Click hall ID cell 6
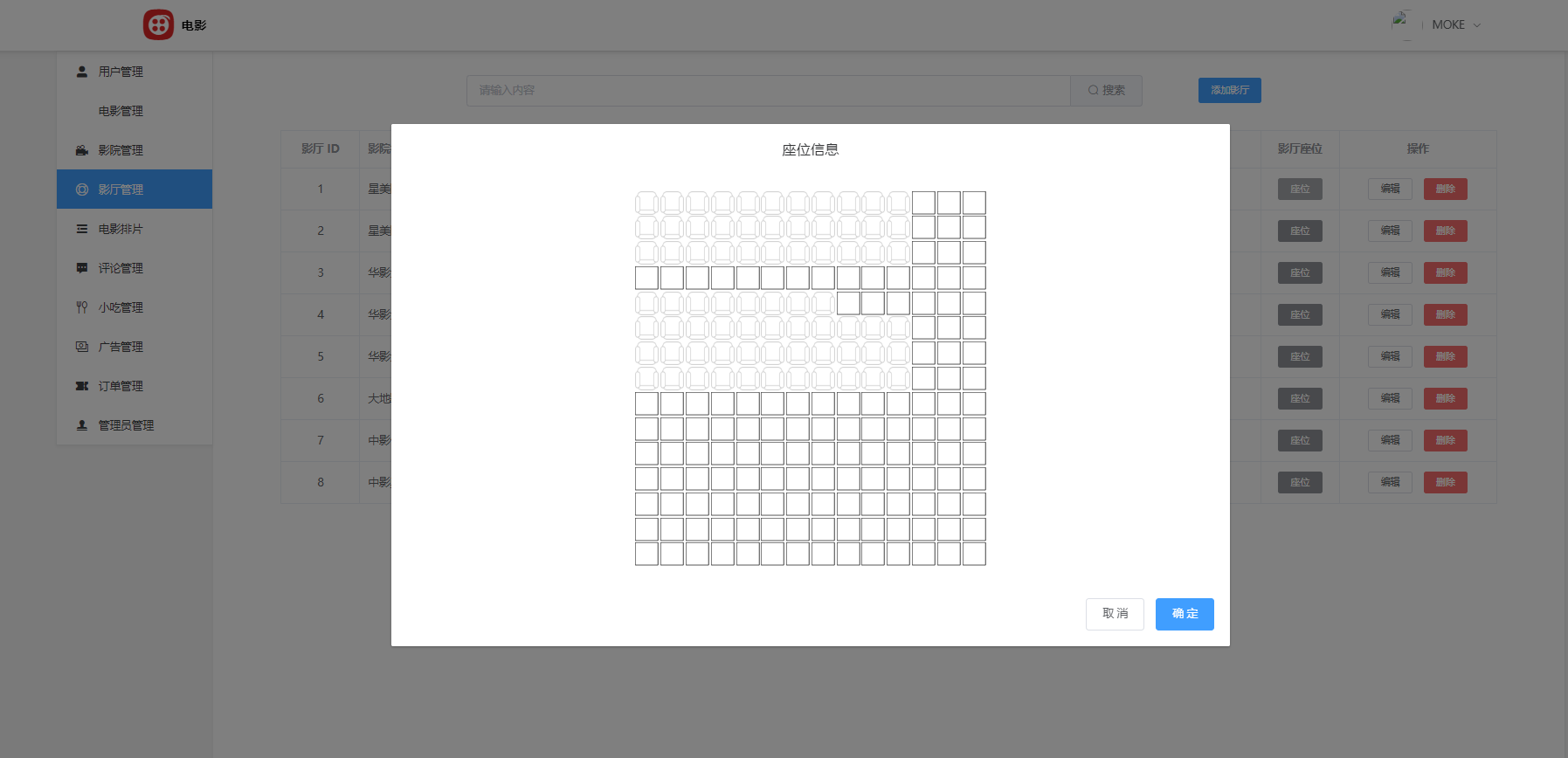Viewport: 1568px width, 758px height. click(x=321, y=398)
